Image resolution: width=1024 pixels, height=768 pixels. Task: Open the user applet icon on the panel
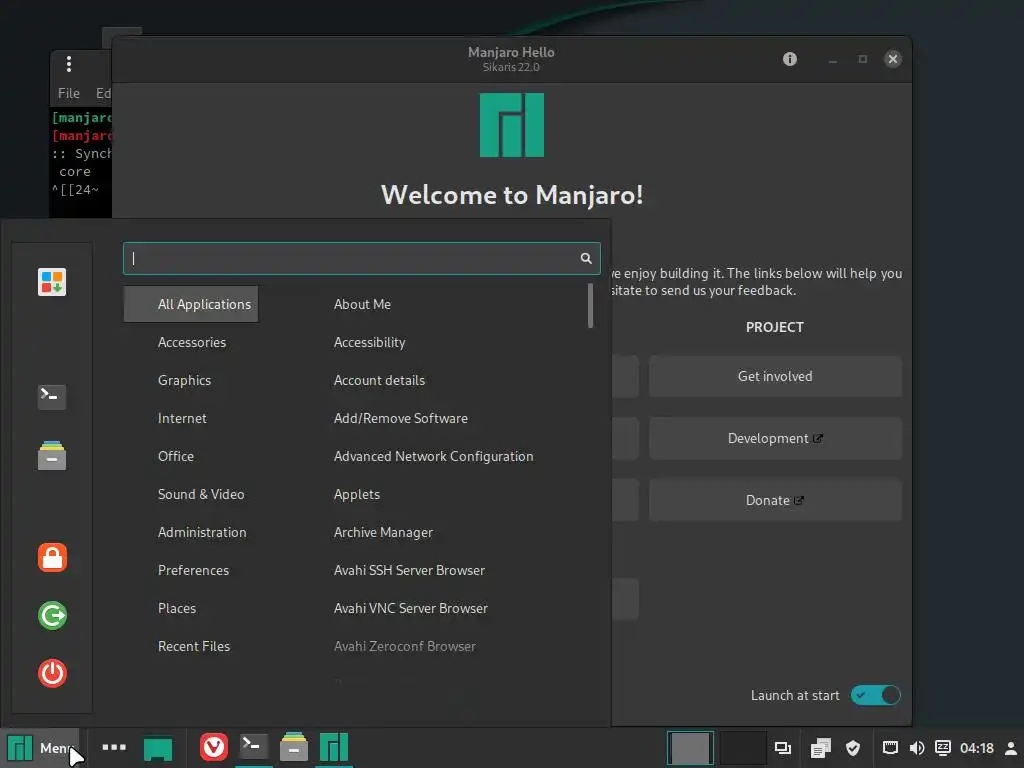(1010, 748)
